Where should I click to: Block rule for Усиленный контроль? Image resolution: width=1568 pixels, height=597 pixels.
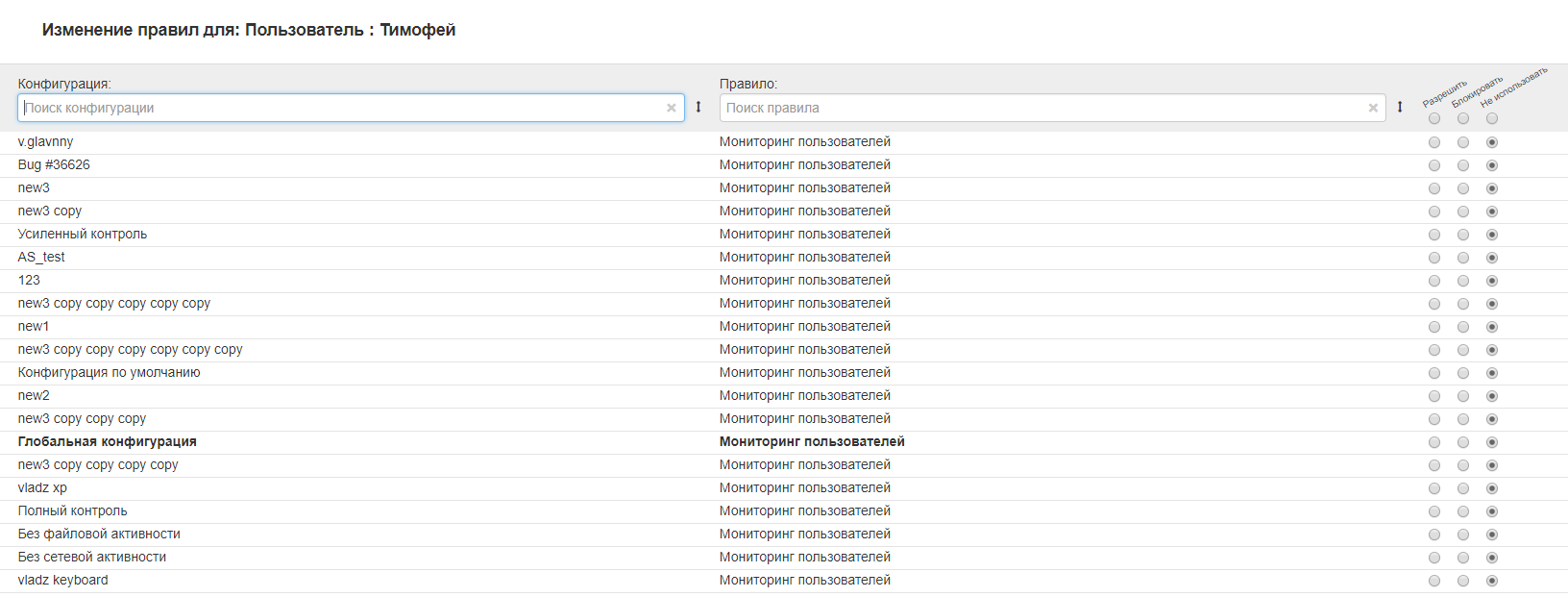1463,235
